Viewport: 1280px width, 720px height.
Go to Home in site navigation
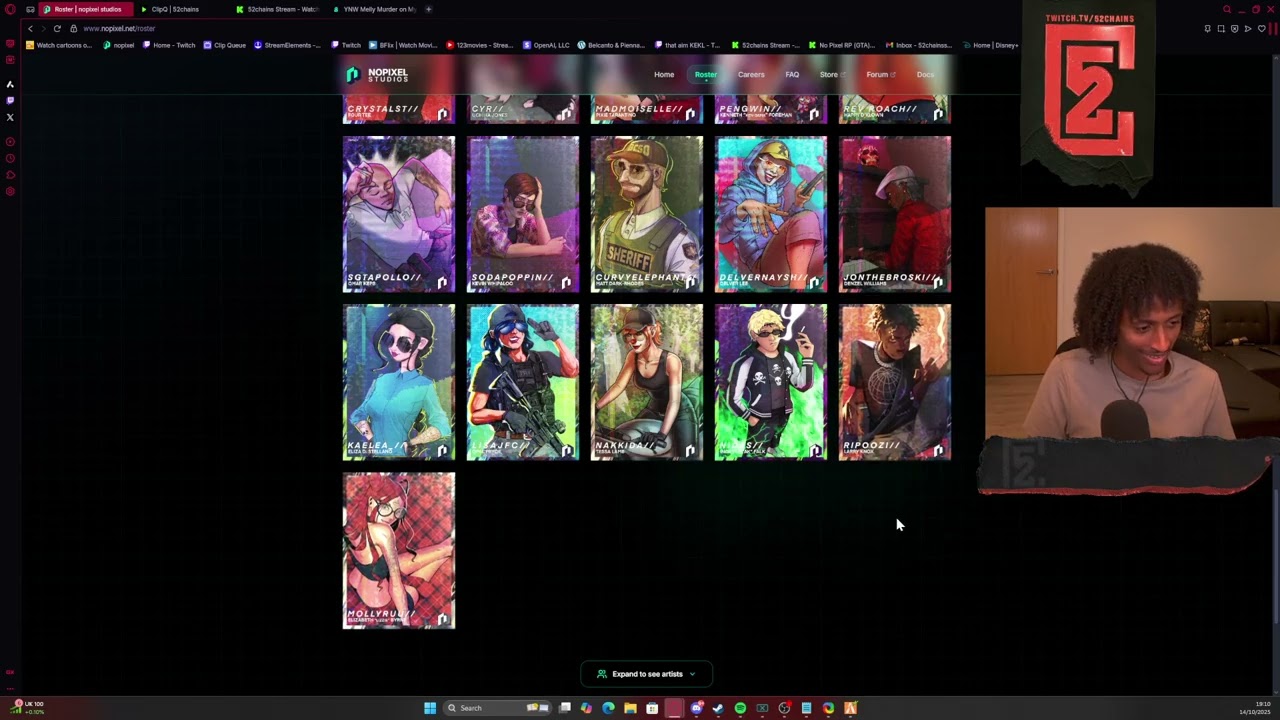[x=664, y=75]
